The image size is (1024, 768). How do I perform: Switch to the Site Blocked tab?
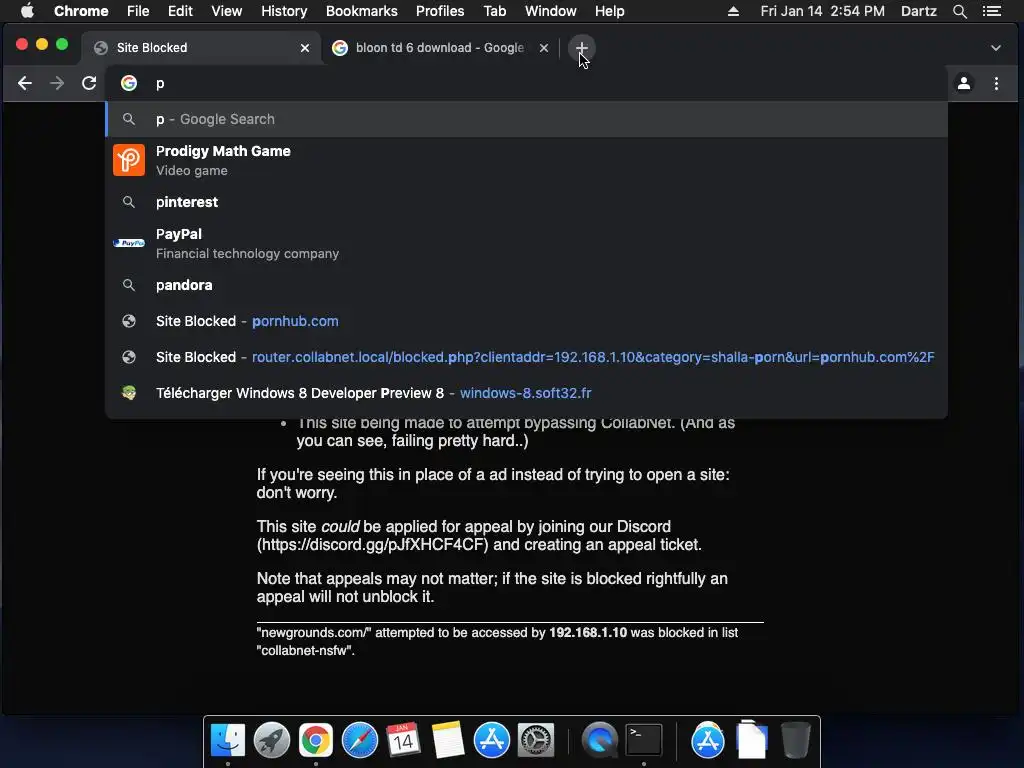[x=201, y=48]
